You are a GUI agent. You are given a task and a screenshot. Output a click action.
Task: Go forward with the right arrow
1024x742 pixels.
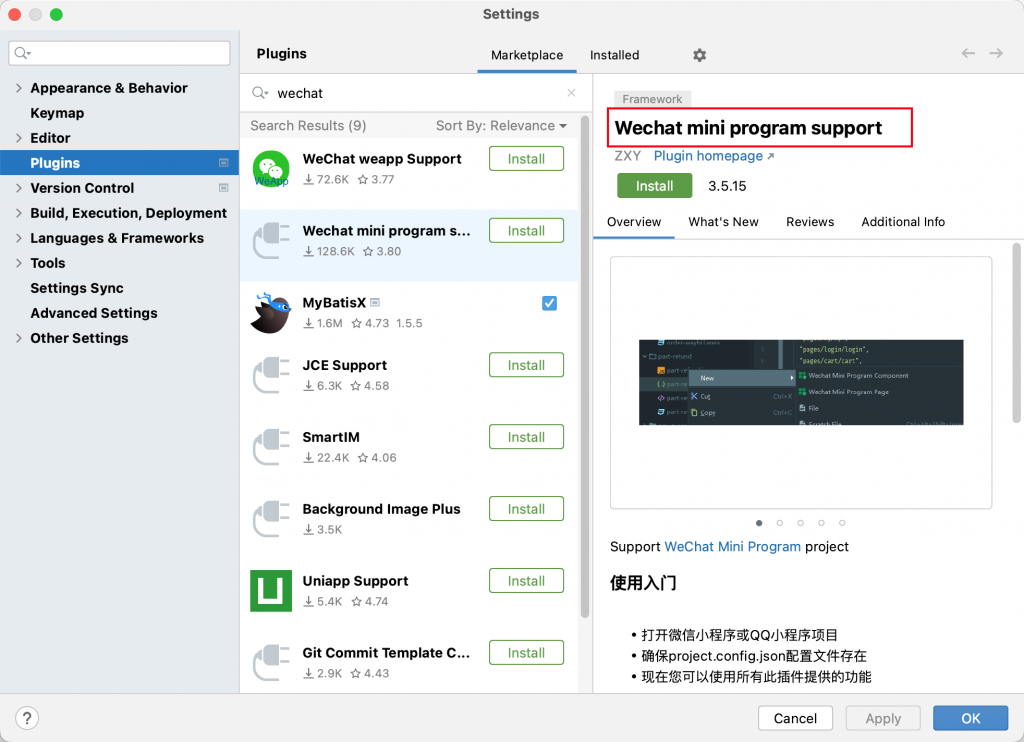coord(996,54)
